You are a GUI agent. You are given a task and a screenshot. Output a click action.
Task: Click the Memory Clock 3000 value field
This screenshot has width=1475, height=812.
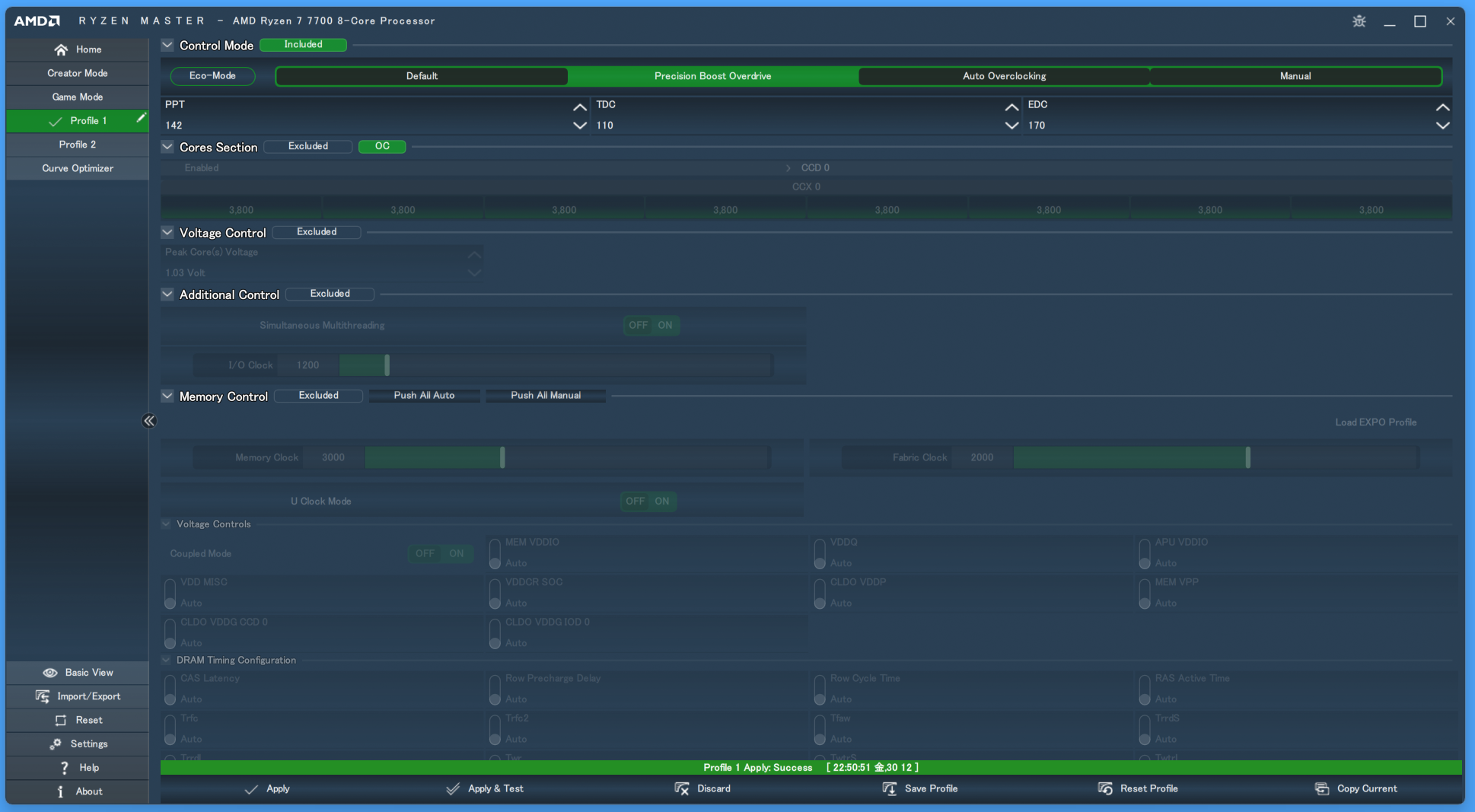point(333,457)
